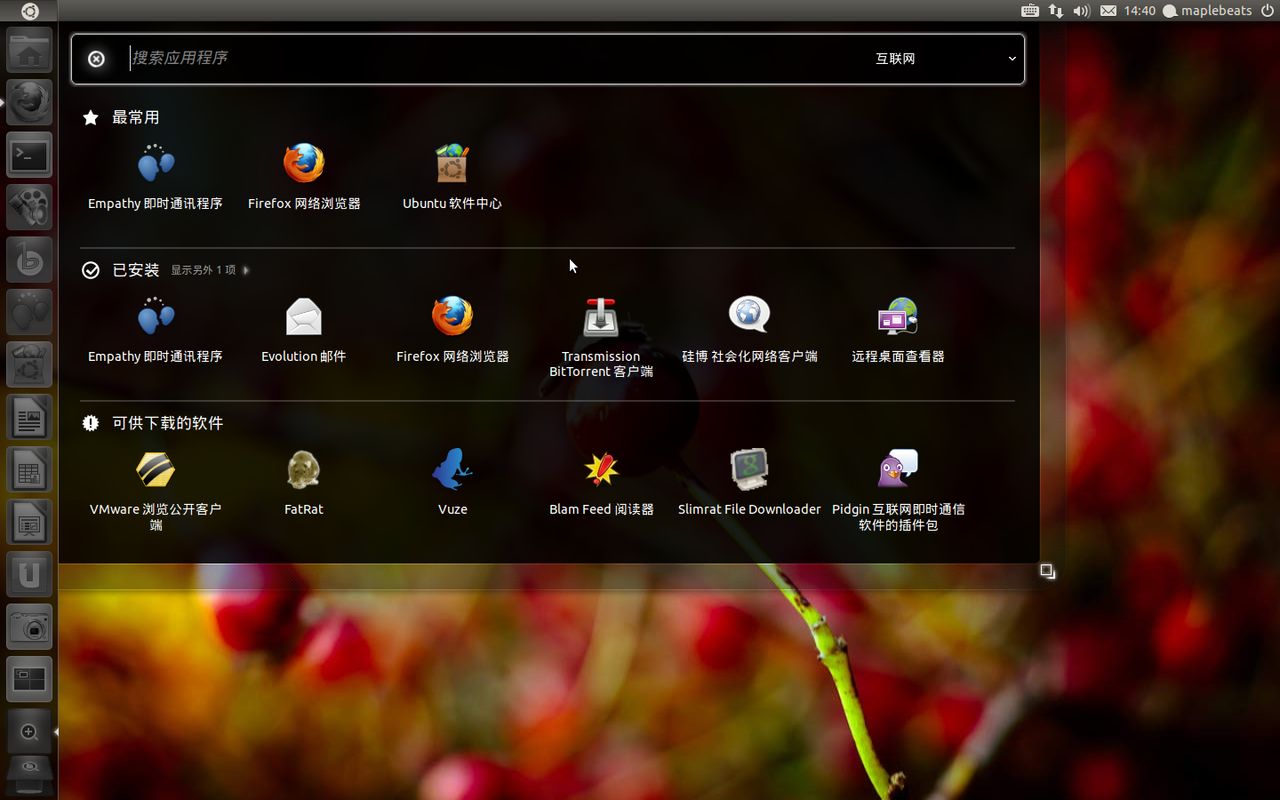Open the sound volume menu
Image resolution: width=1280 pixels, height=800 pixels.
(x=1081, y=11)
